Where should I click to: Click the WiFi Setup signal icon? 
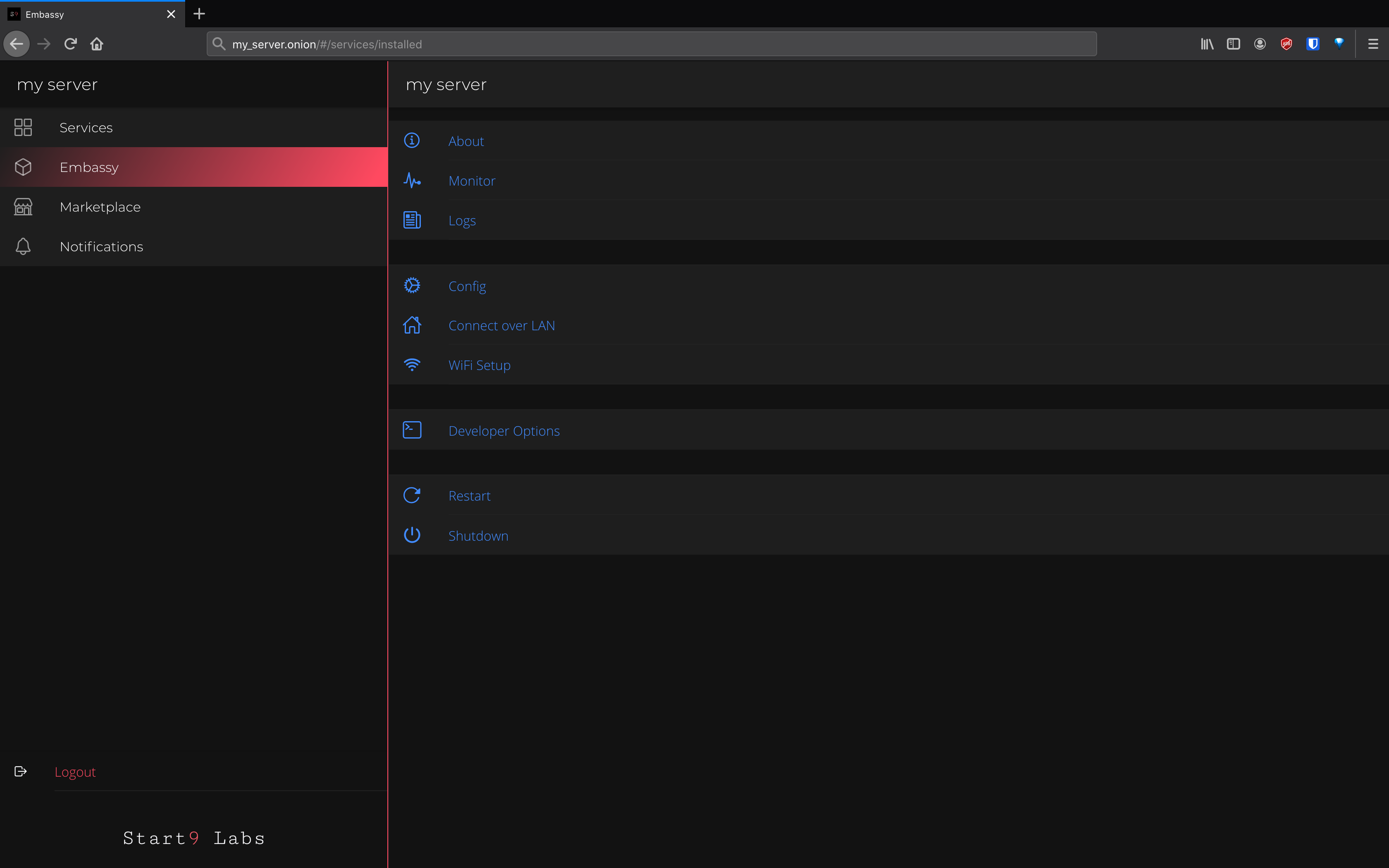(x=412, y=365)
